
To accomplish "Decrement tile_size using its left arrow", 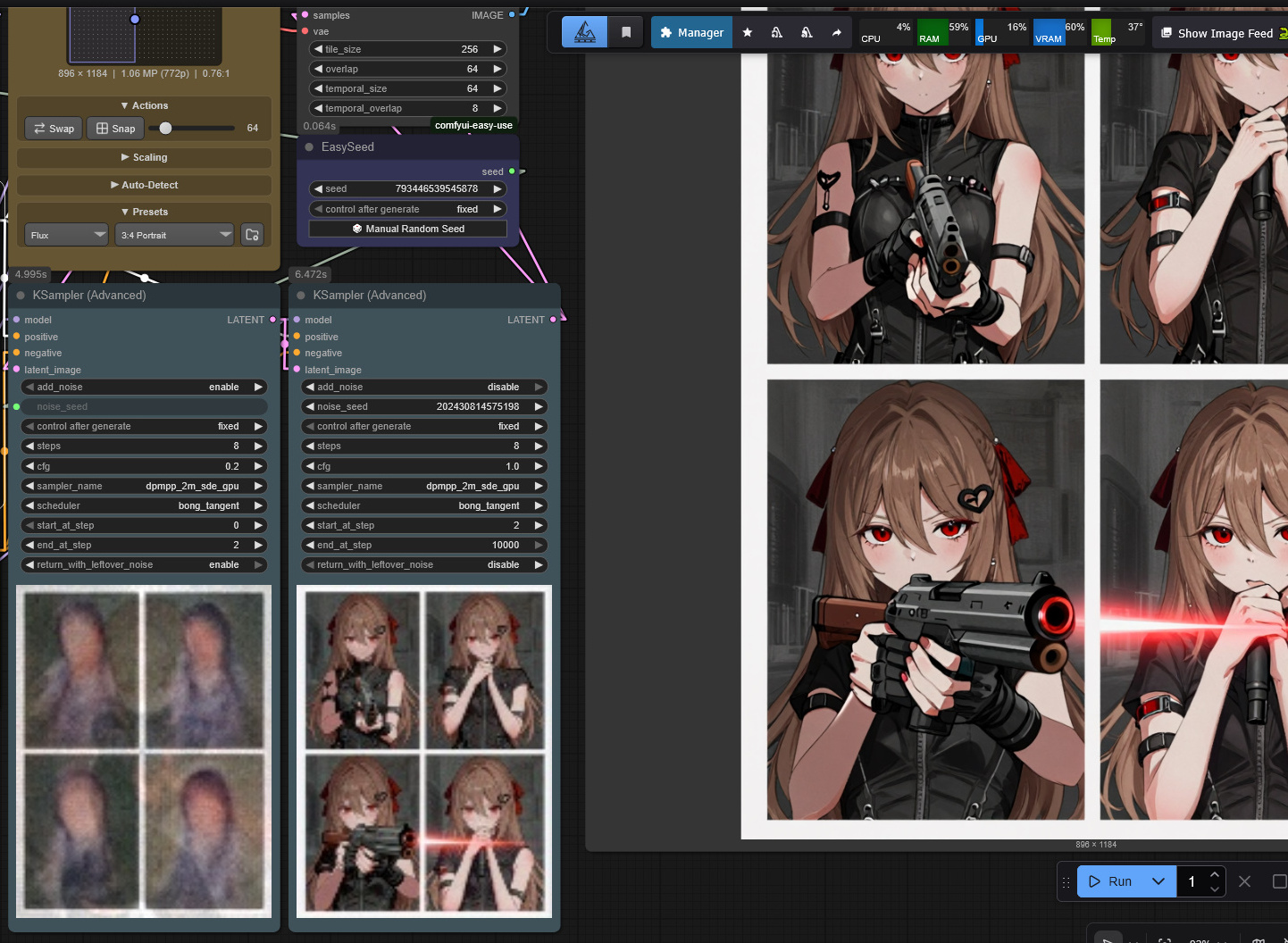I will click(x=318, y=49).
